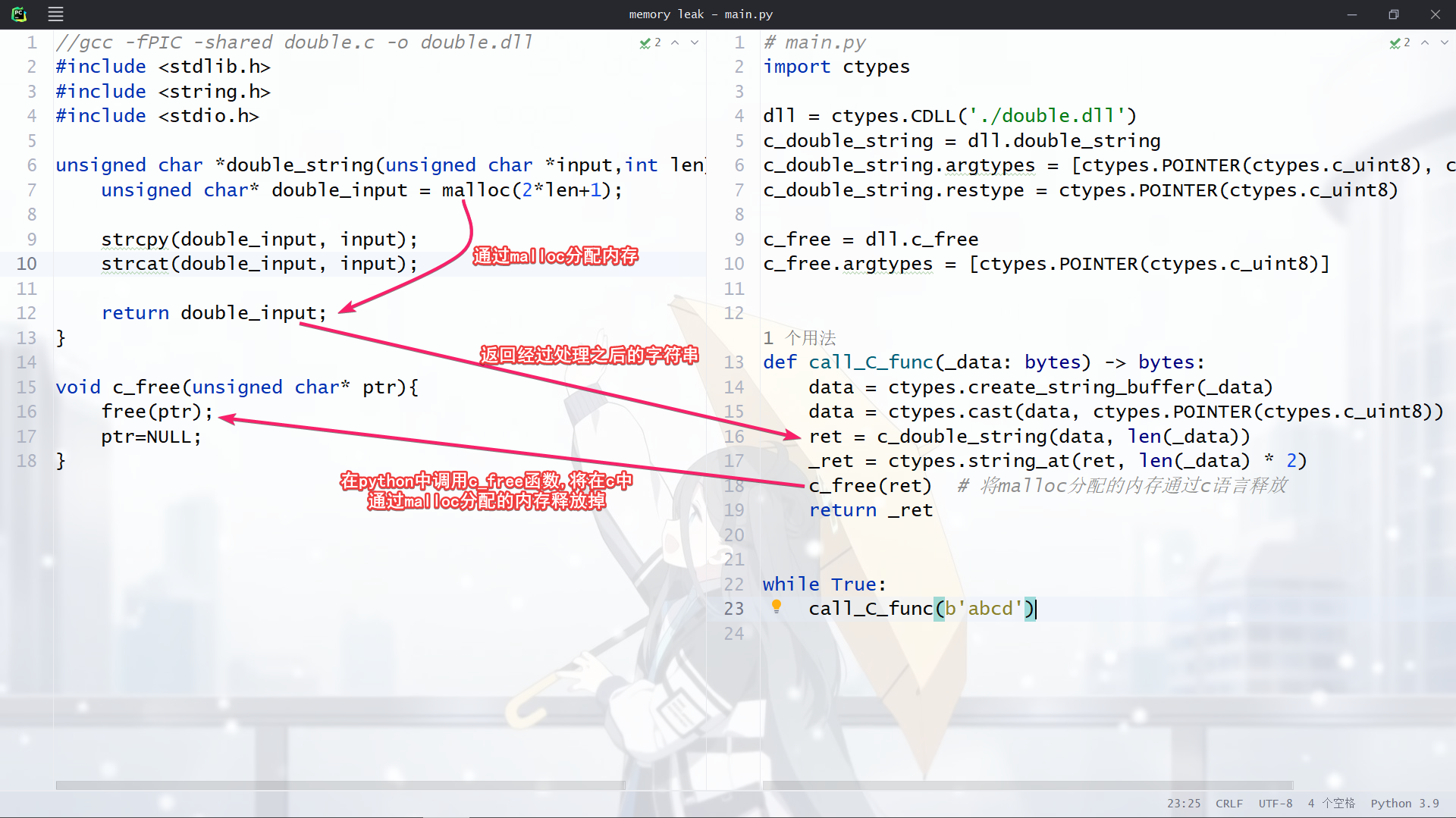Open the CRLF line separator dropdown
The height and width of the screenshot is (818, 1456).
[x=1228, y=804]
